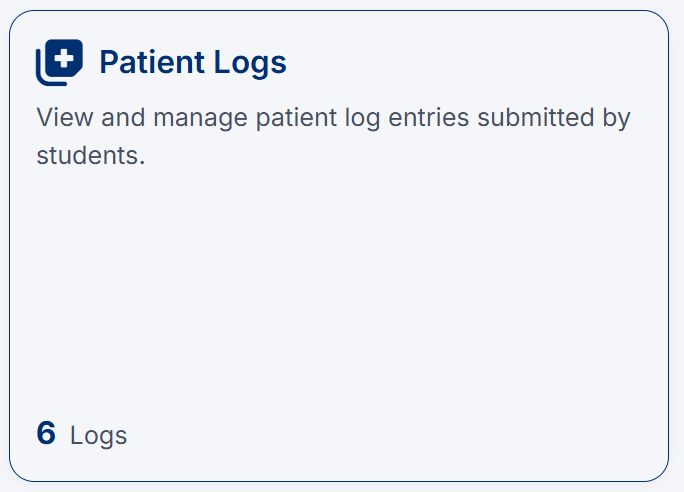Click the word "students." in the description
The width and height of the screenshot is (684, 492).
pos(91,156)
